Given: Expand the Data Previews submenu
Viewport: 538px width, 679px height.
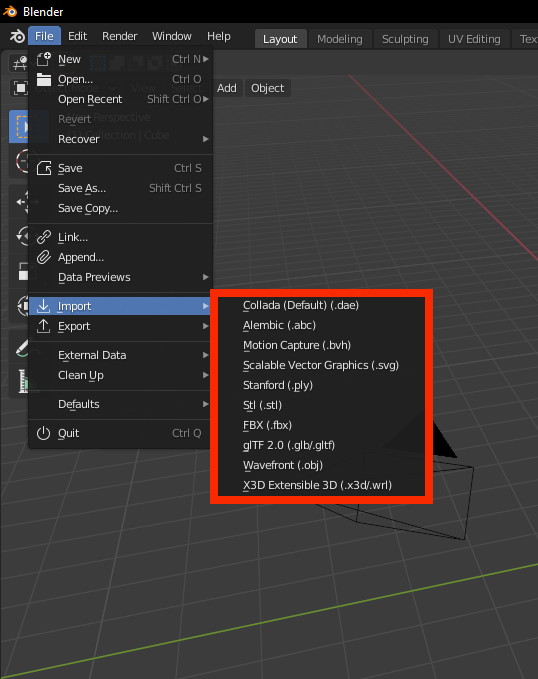Looking at the screenshot, I should click(x=121, y=277).
